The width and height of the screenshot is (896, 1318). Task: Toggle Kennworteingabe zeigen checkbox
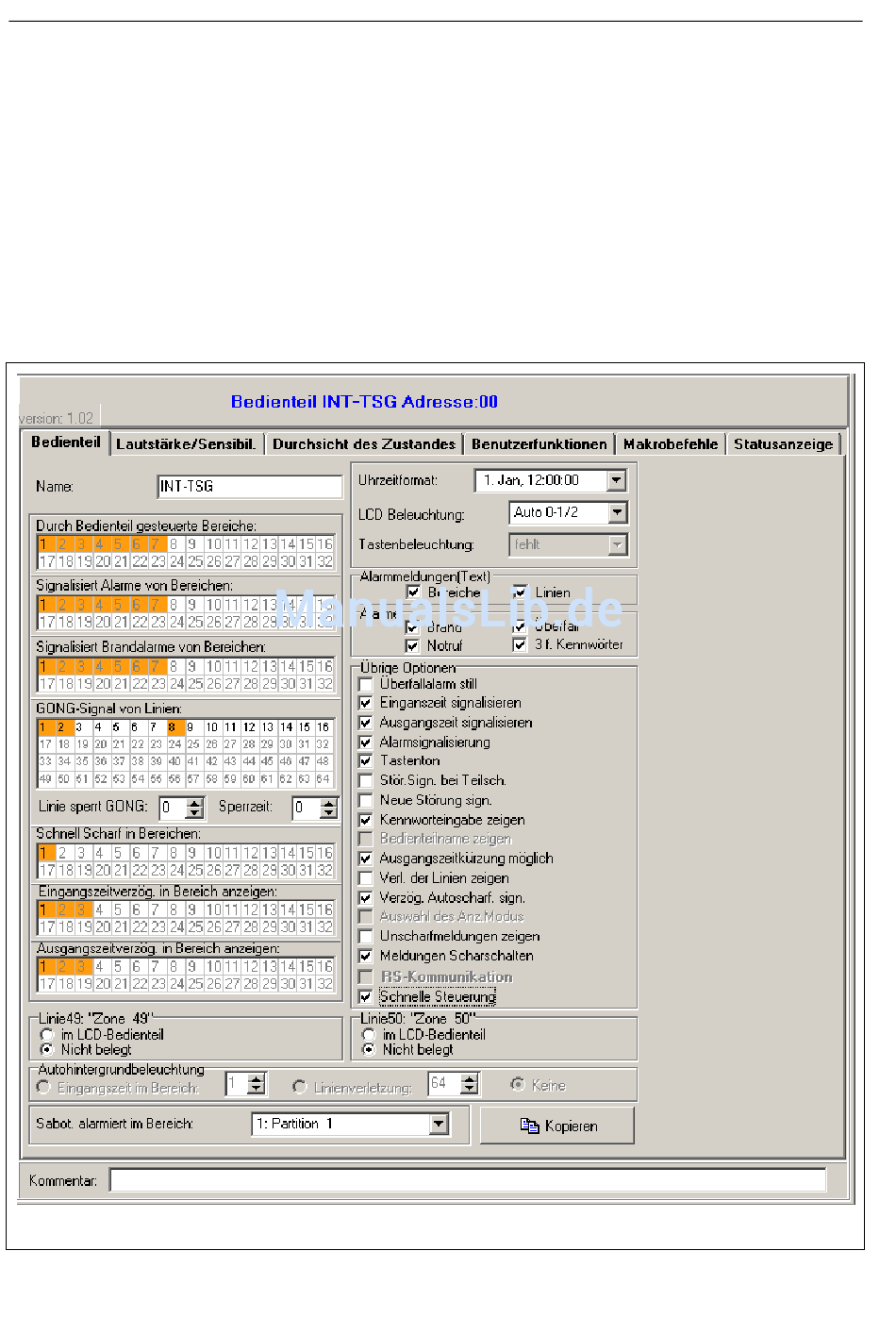[x=366, y=820]
